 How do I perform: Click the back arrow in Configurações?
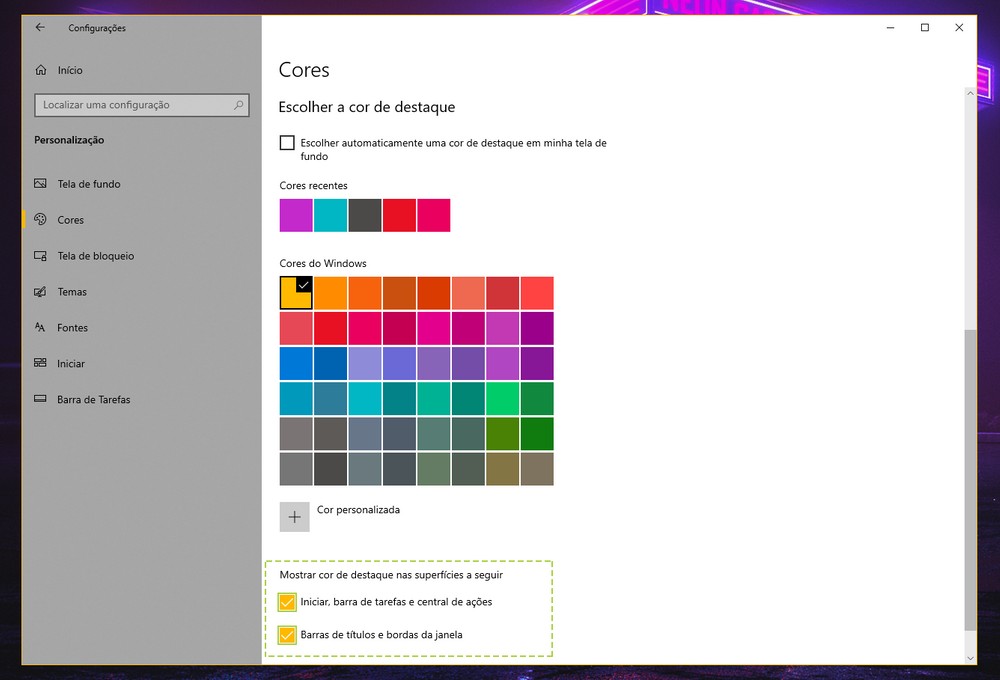click(40, 28)
